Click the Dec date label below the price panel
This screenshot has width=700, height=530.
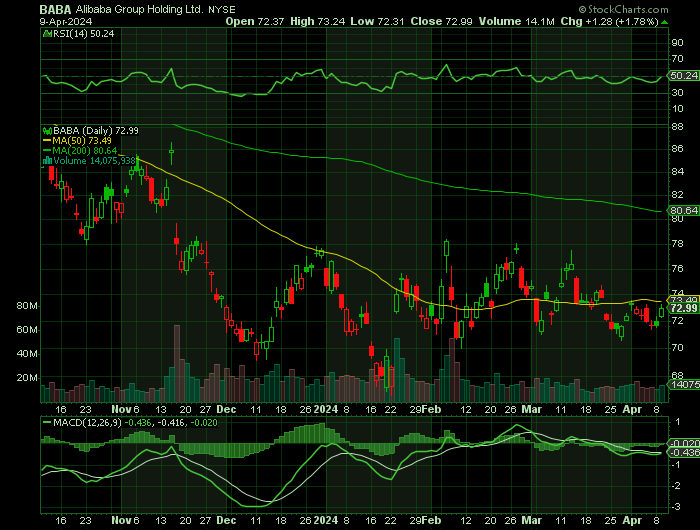tap(226, 409)
